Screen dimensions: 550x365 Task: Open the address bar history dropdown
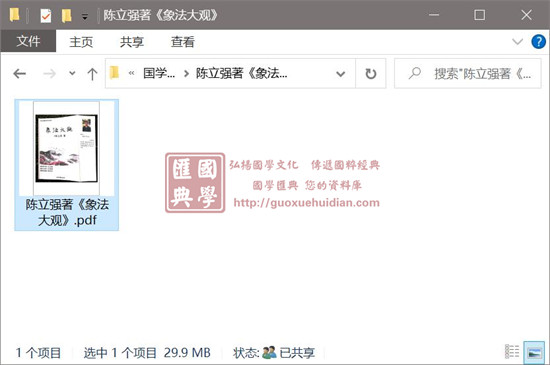[340, 74]
